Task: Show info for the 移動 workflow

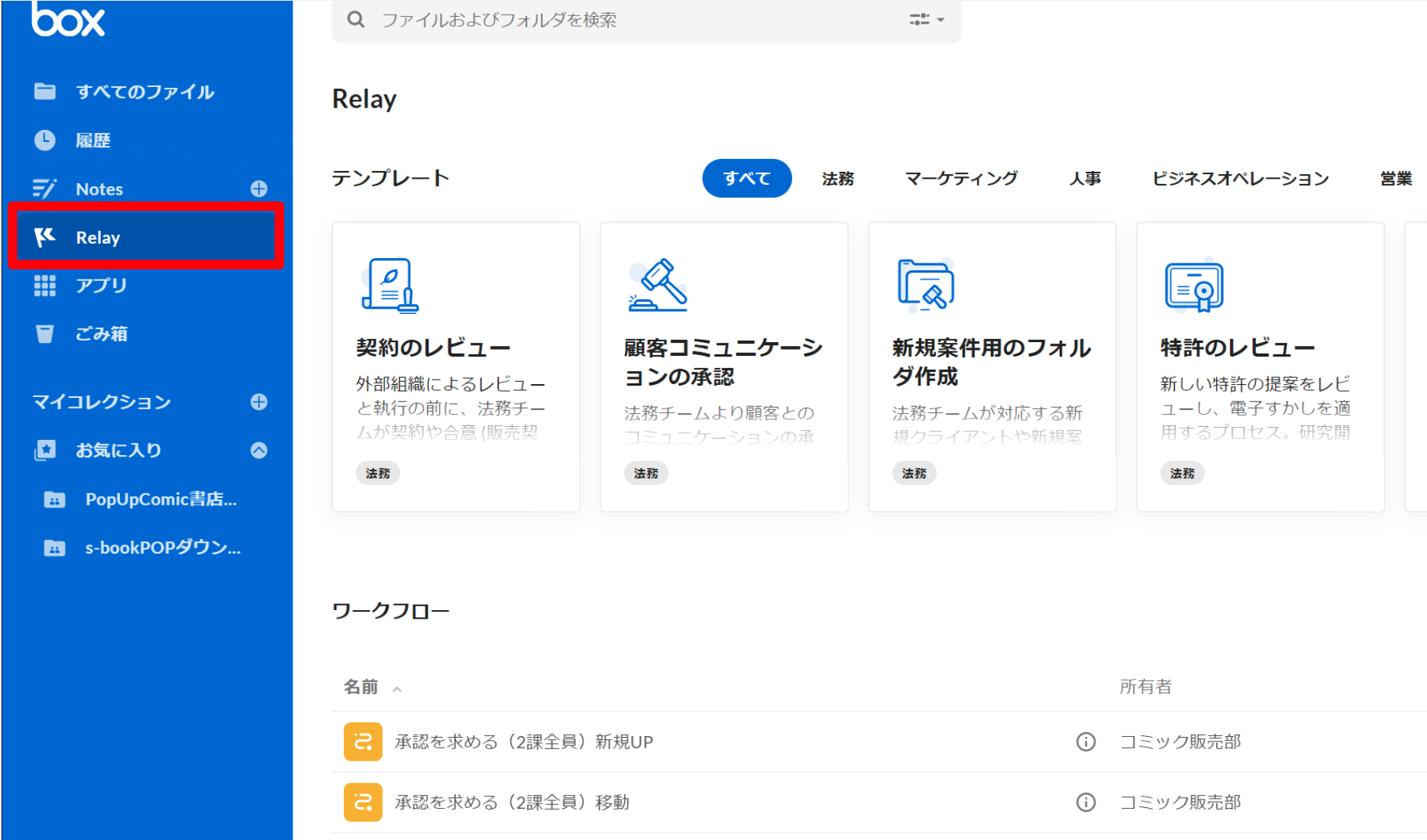Action: pyautogui.click(x=1086, y=802)
